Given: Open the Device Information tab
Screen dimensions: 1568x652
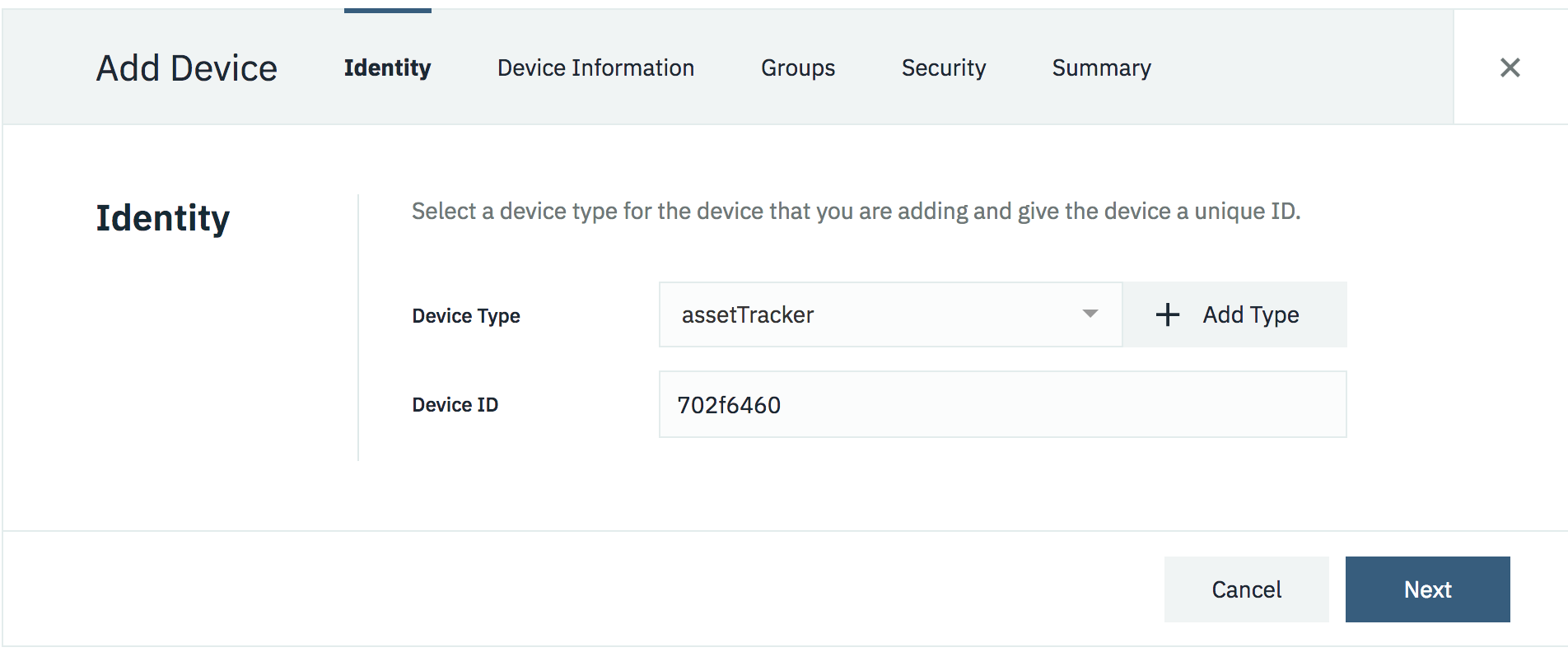Looking at the screenshot, I should click(595, 68).
